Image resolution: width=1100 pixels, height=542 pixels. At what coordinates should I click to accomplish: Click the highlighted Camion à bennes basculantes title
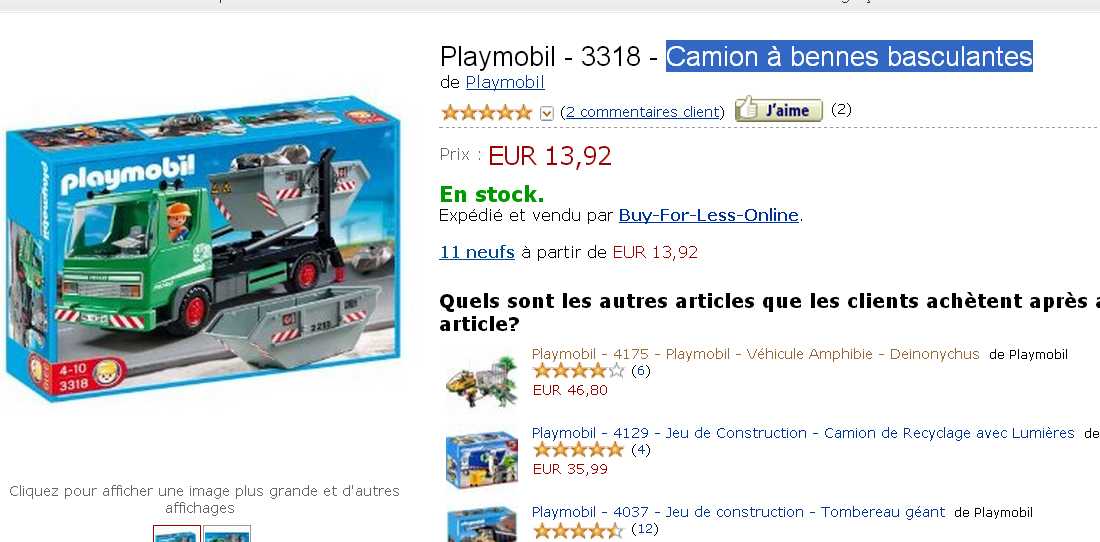(x=849, y=56)
